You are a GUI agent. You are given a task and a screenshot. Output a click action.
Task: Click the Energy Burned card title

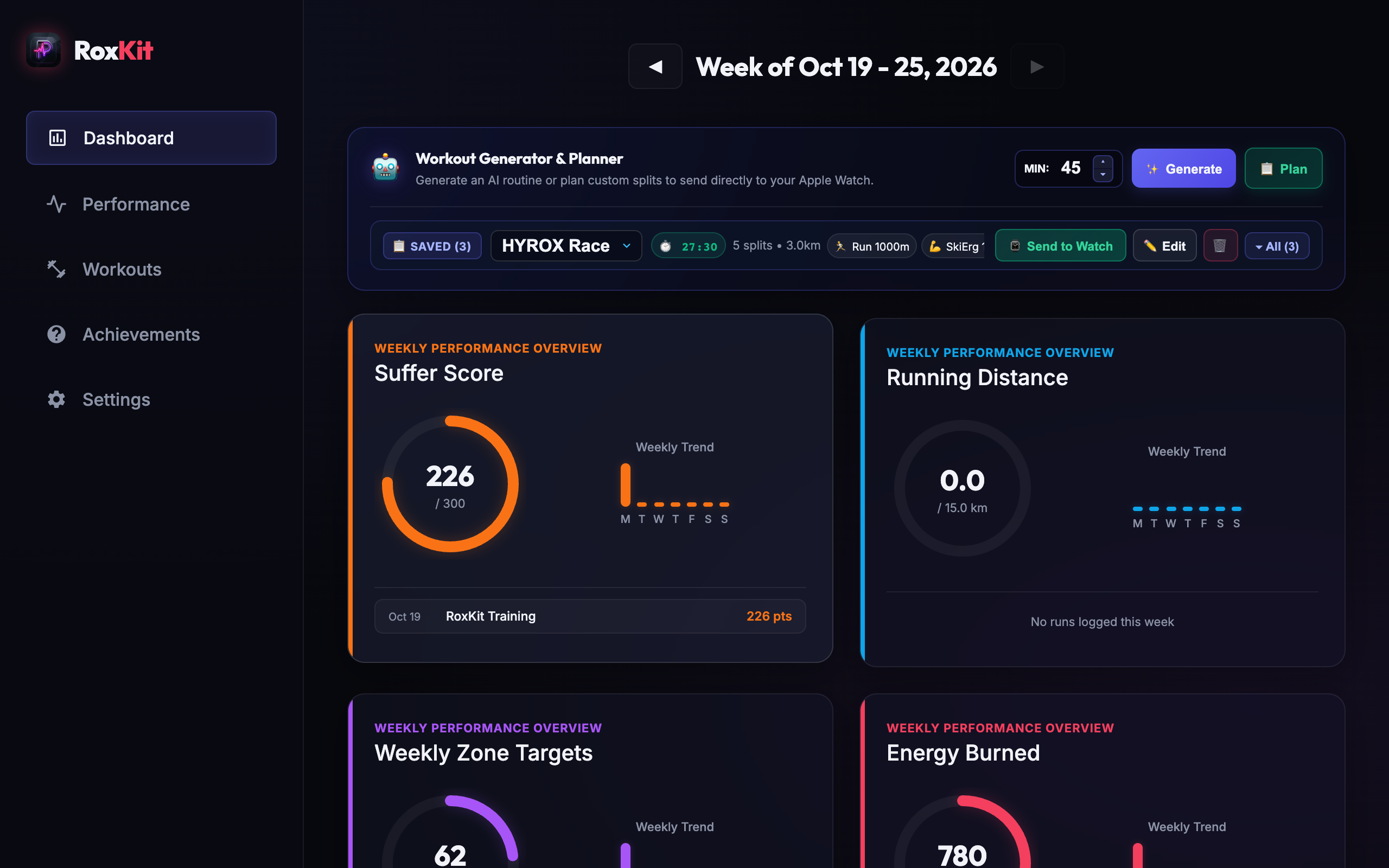point(963,752)
